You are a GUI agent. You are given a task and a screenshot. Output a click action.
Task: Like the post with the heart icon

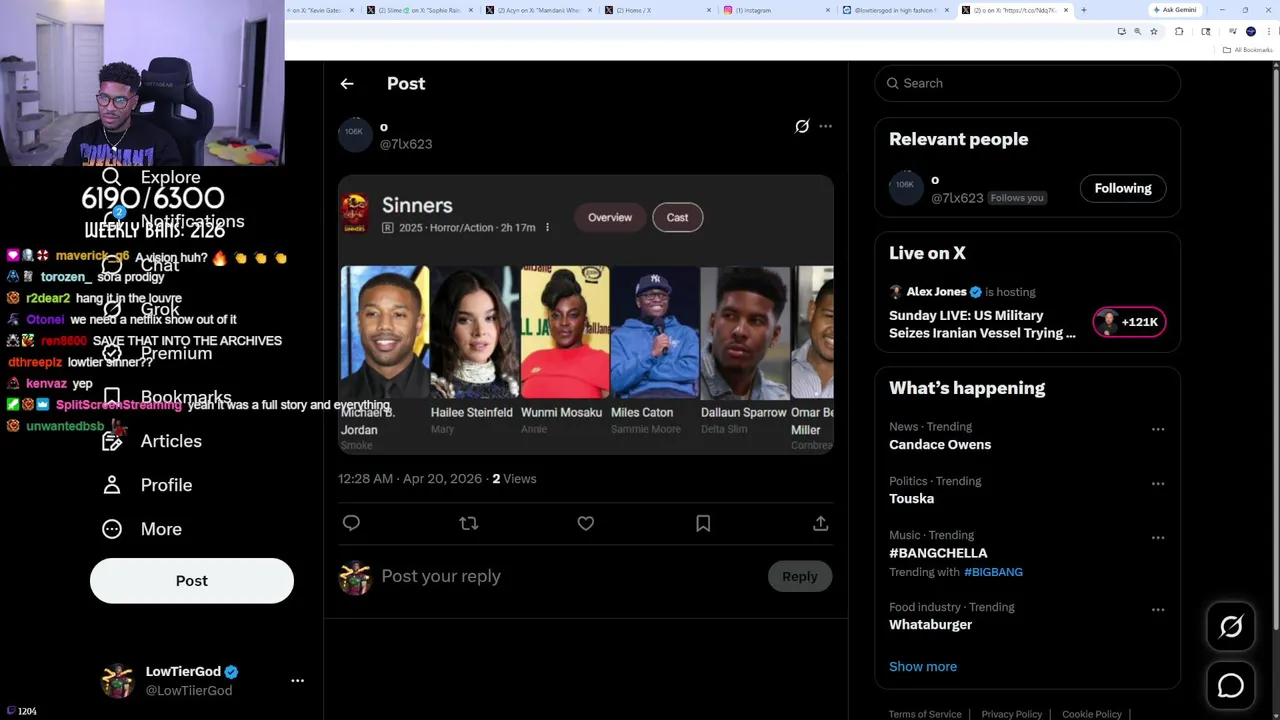point(586,523)
